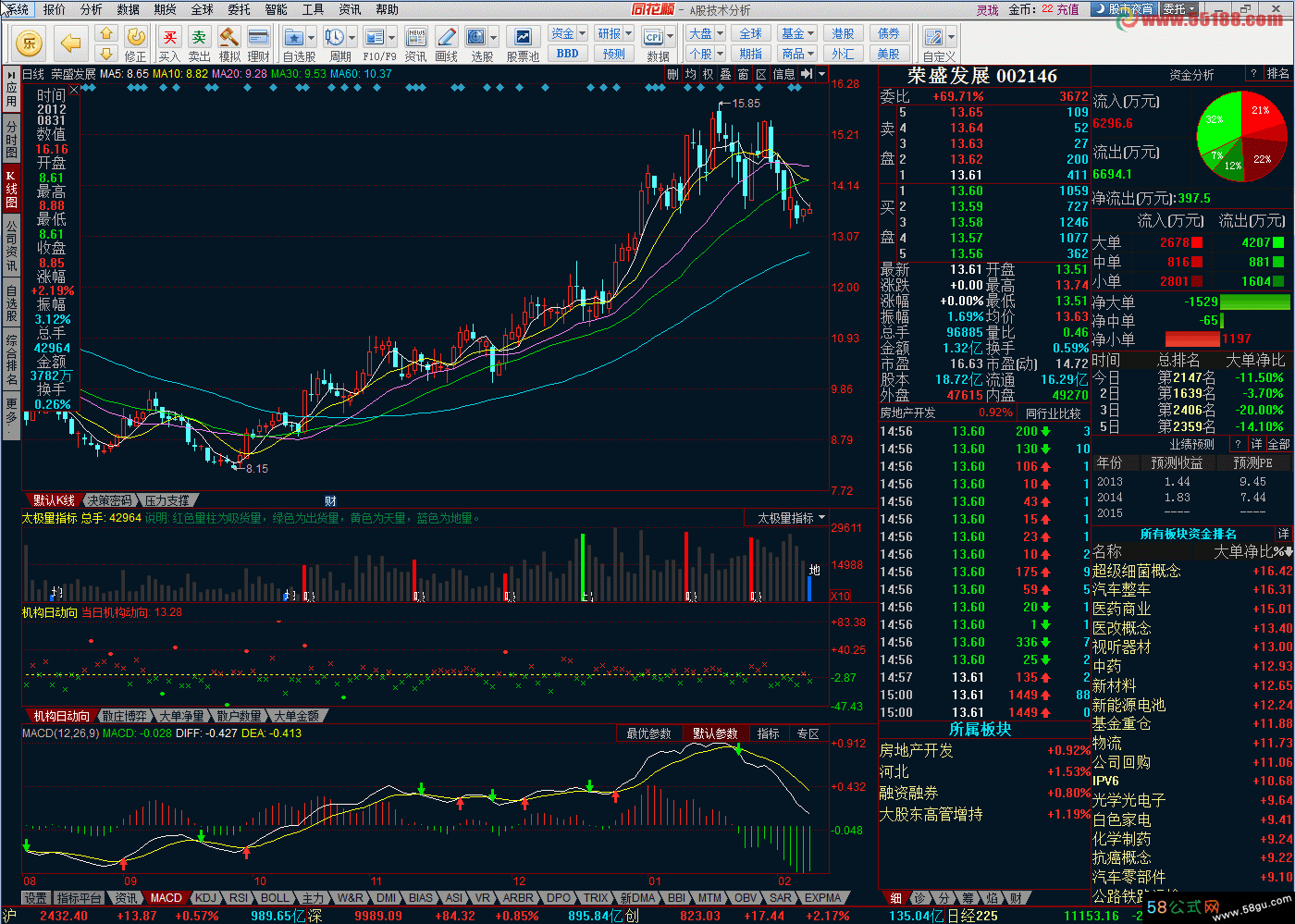
Task: Select 决策密码 tab
Action: point(110,500)
